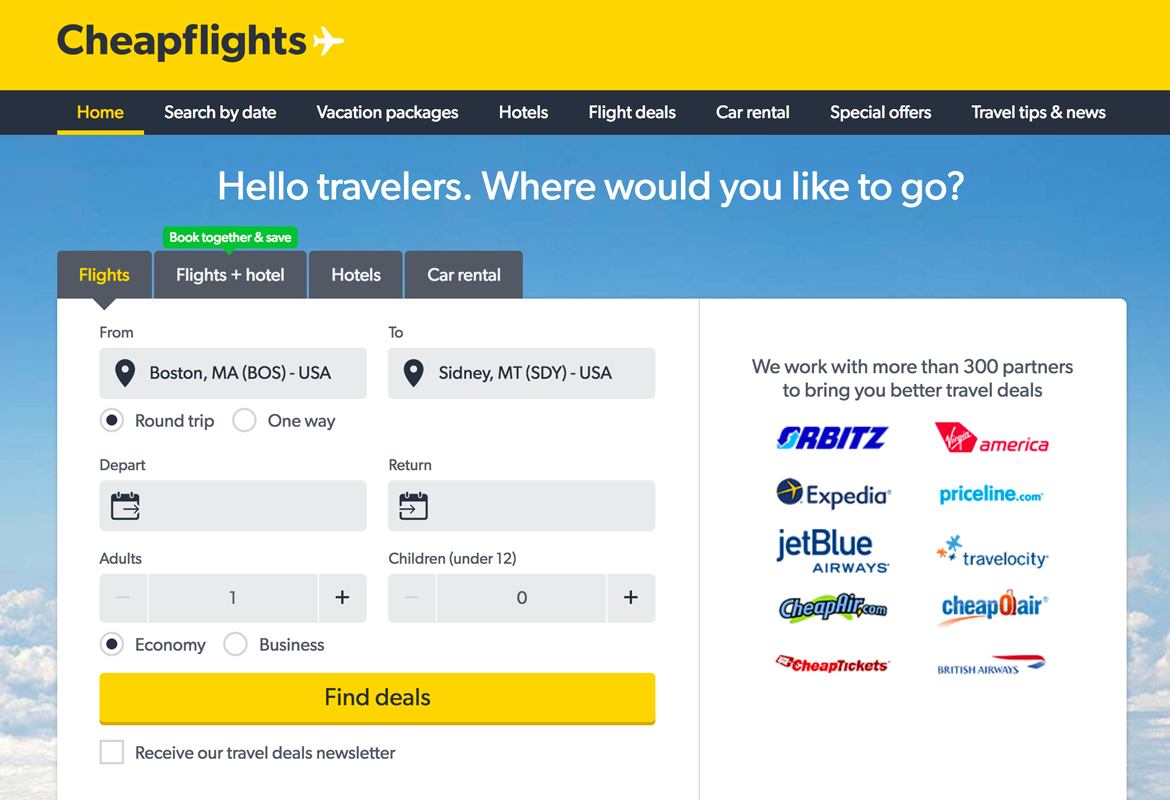
Task: Open the Depart calendar icon
Action: [125, 506]
